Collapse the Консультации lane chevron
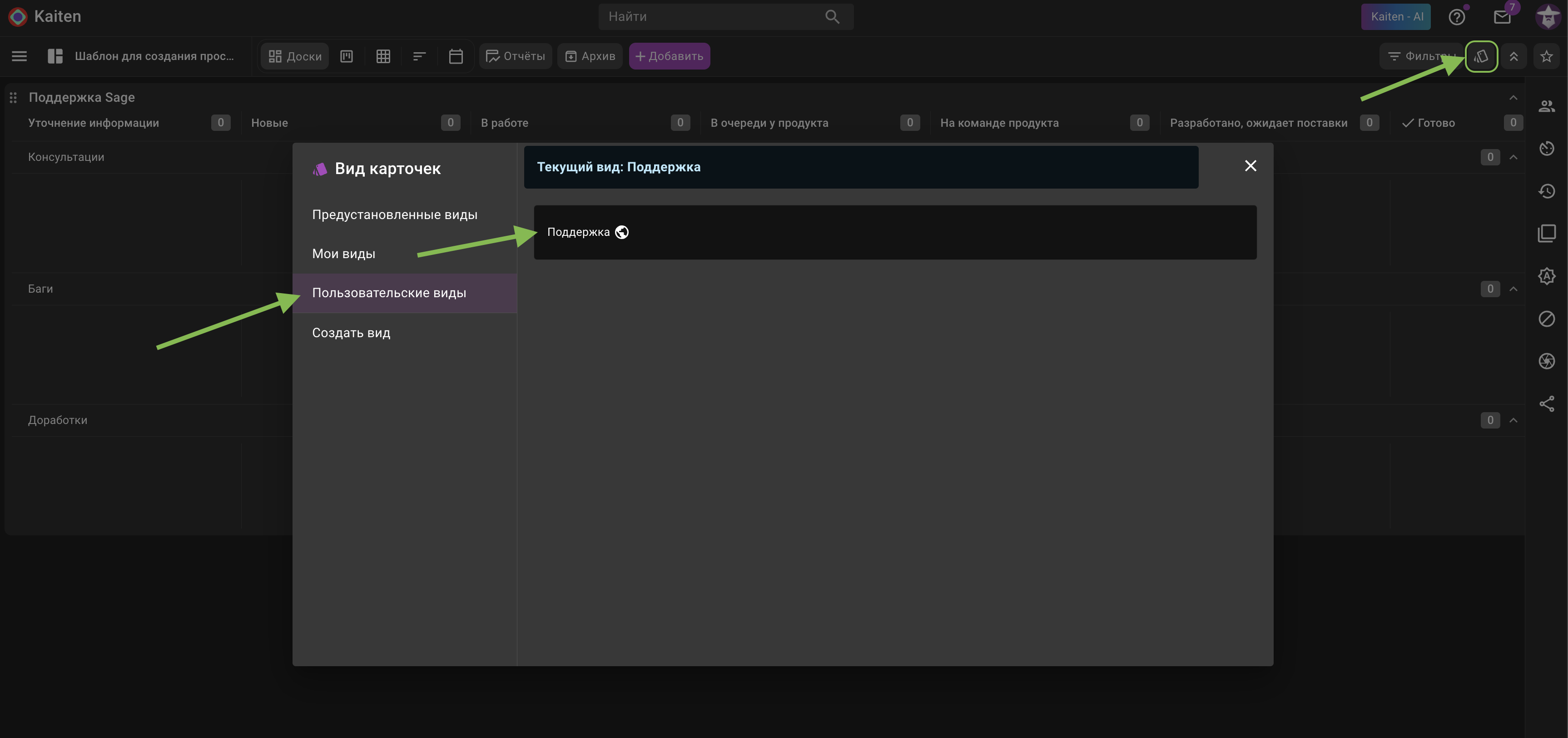This screenshot has width=1568, height=738. click(x=1513, y=157)
